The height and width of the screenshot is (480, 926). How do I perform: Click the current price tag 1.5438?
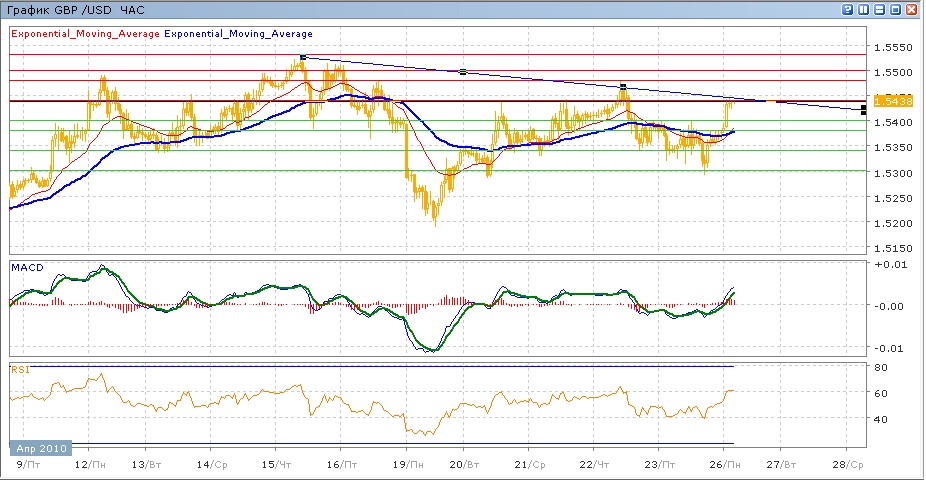[x=892, y=101]
